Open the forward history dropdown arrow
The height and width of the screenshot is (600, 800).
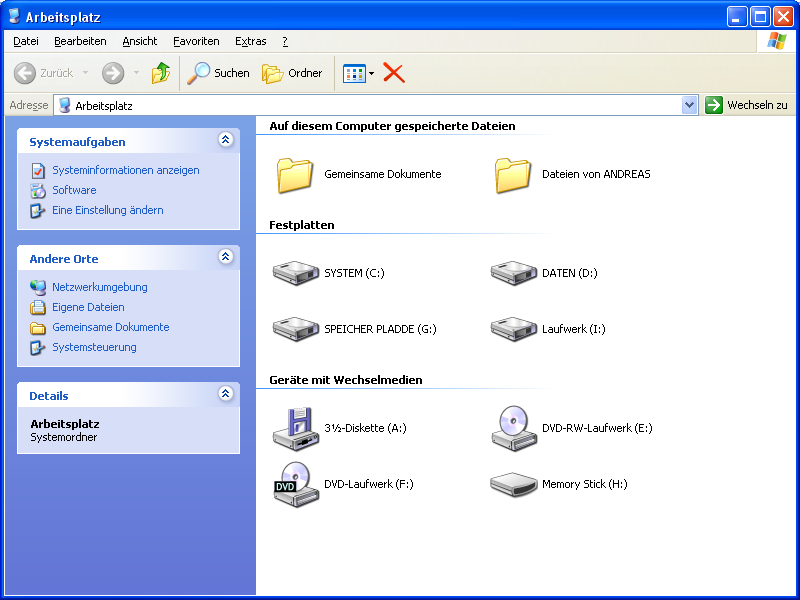pyautogui.click(x=136, y=73)
